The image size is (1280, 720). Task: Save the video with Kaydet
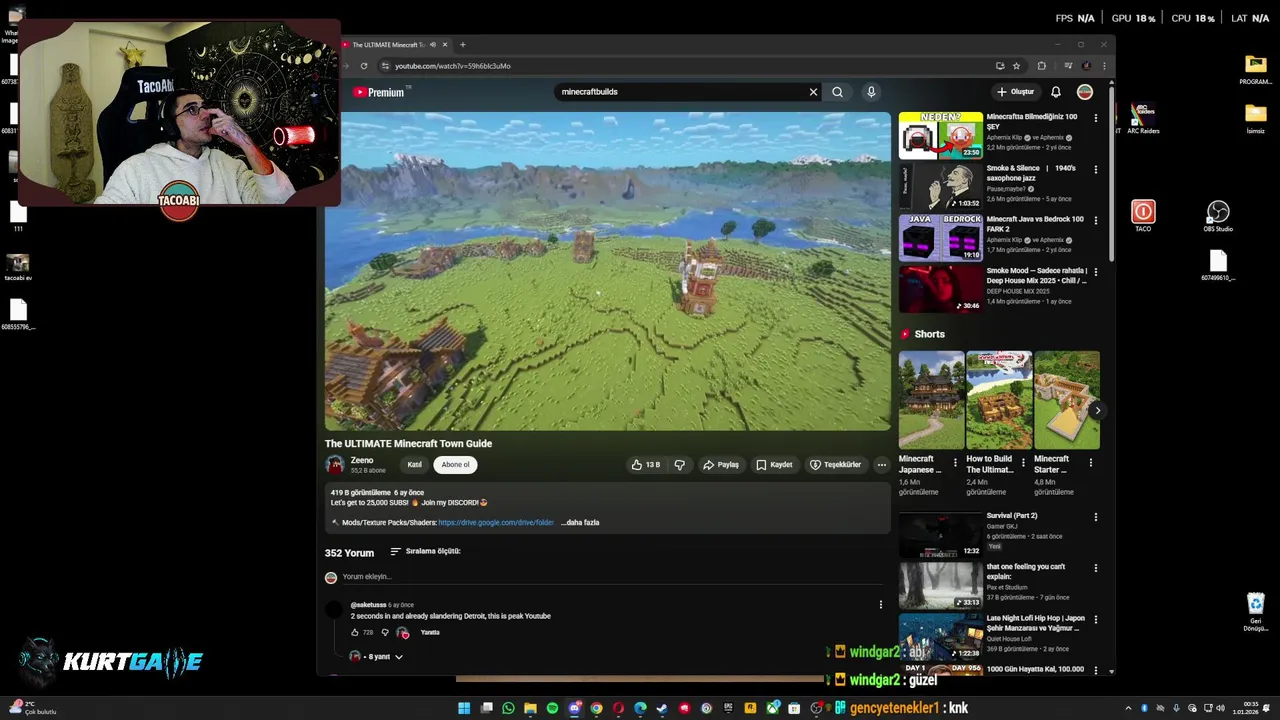point(774,465)
